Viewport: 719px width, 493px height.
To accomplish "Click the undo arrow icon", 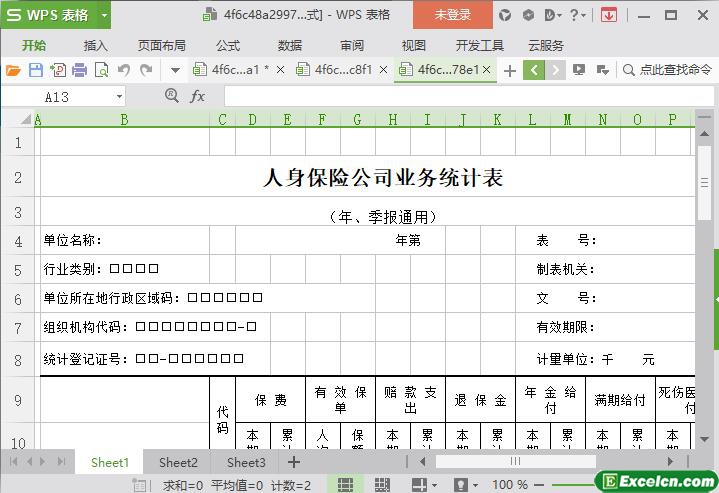I will pos(124,70).
